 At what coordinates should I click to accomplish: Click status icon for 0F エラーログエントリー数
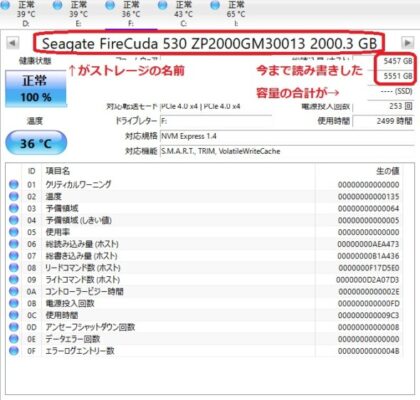(14, 351)
